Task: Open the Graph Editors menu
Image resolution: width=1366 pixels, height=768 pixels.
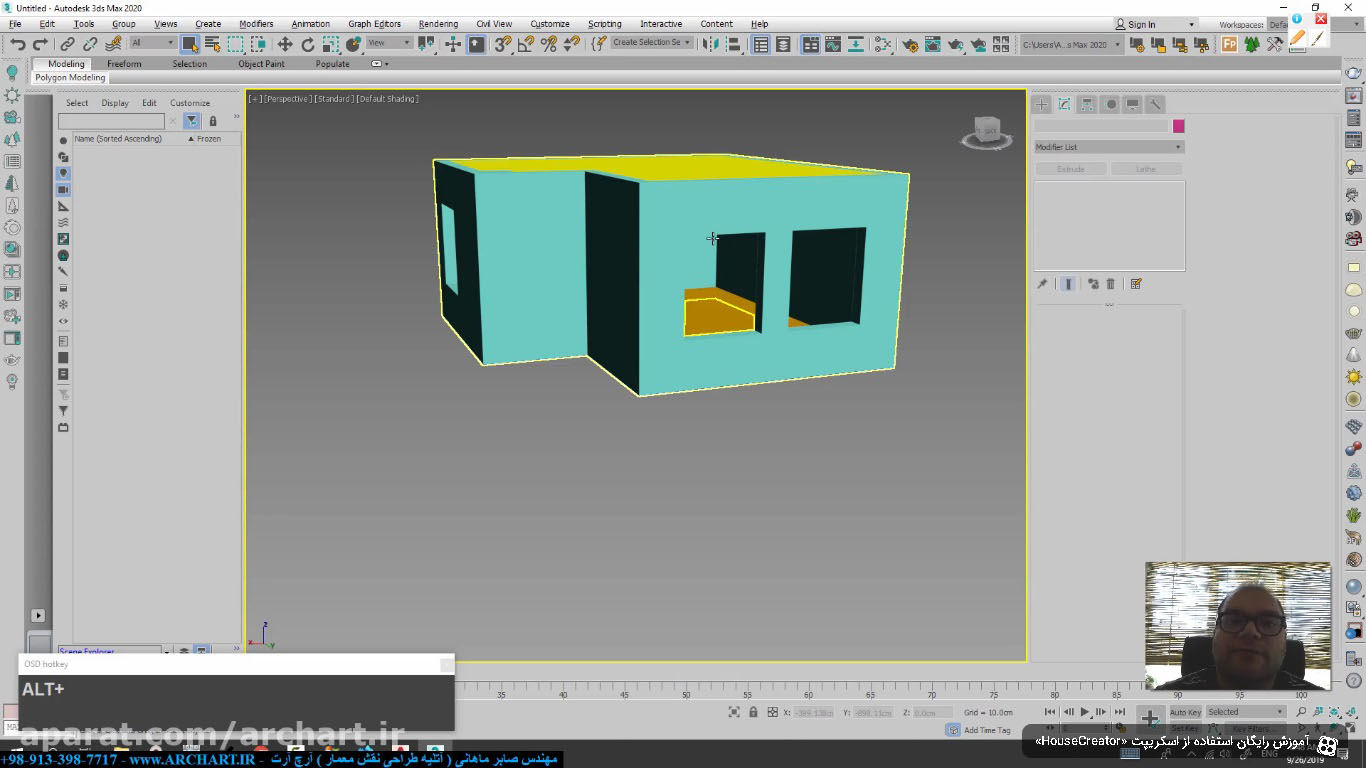Action: 374,24
